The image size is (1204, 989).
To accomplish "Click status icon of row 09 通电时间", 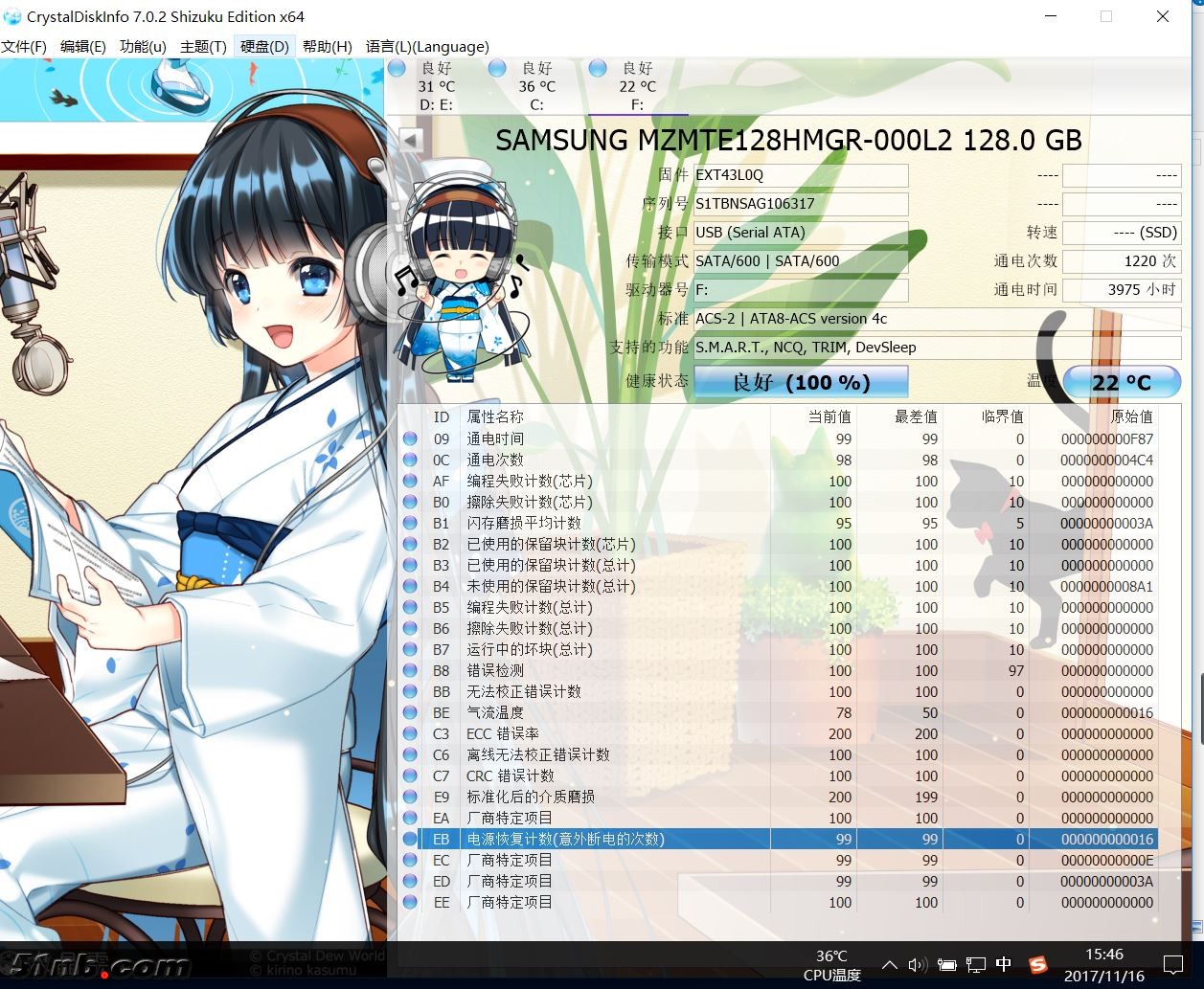I will tap(411, 438).
